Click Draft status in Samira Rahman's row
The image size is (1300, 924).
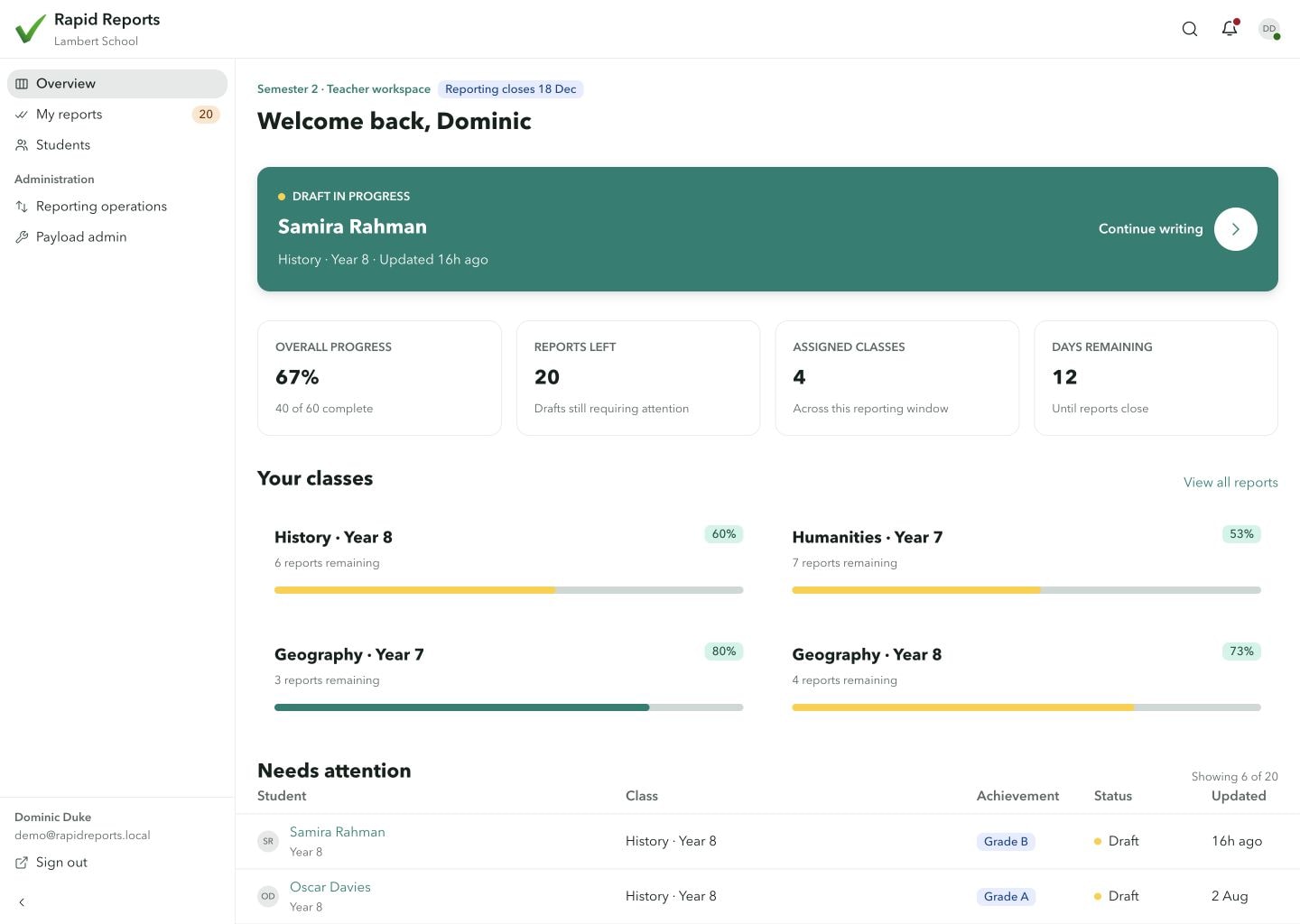(1117, 841)
